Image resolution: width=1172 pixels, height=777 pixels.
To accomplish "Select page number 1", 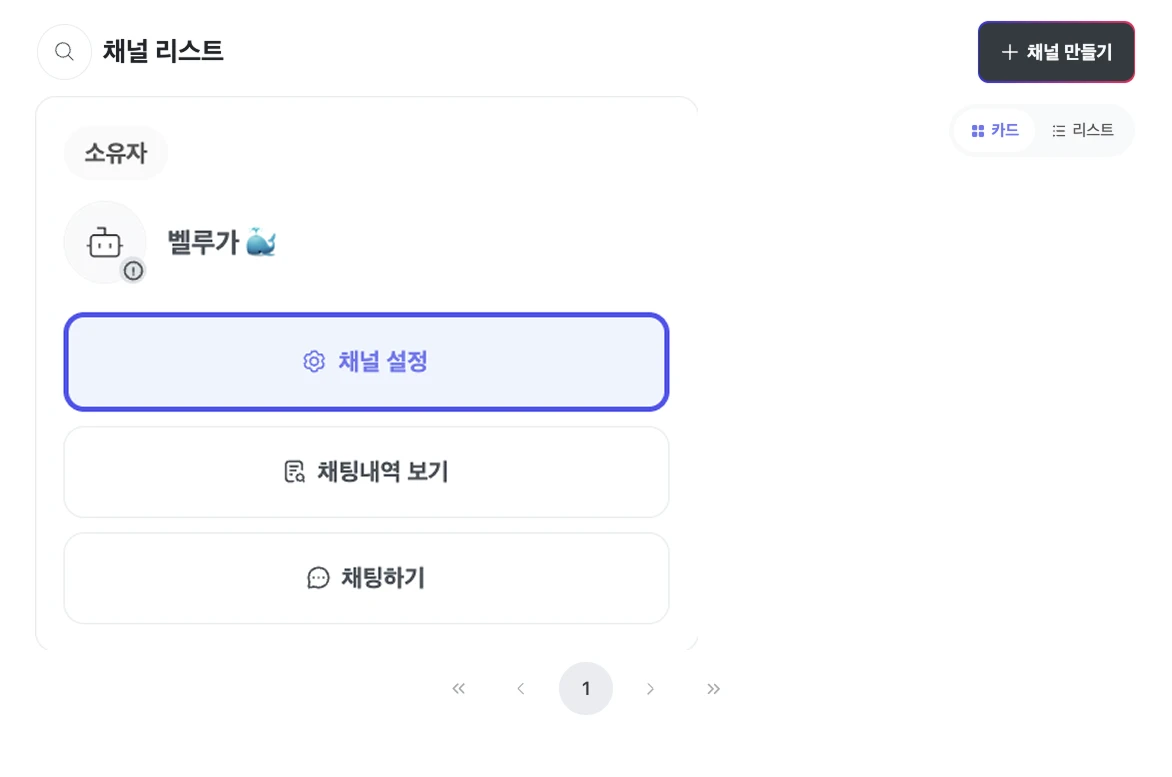I will (x=586, y=688).
